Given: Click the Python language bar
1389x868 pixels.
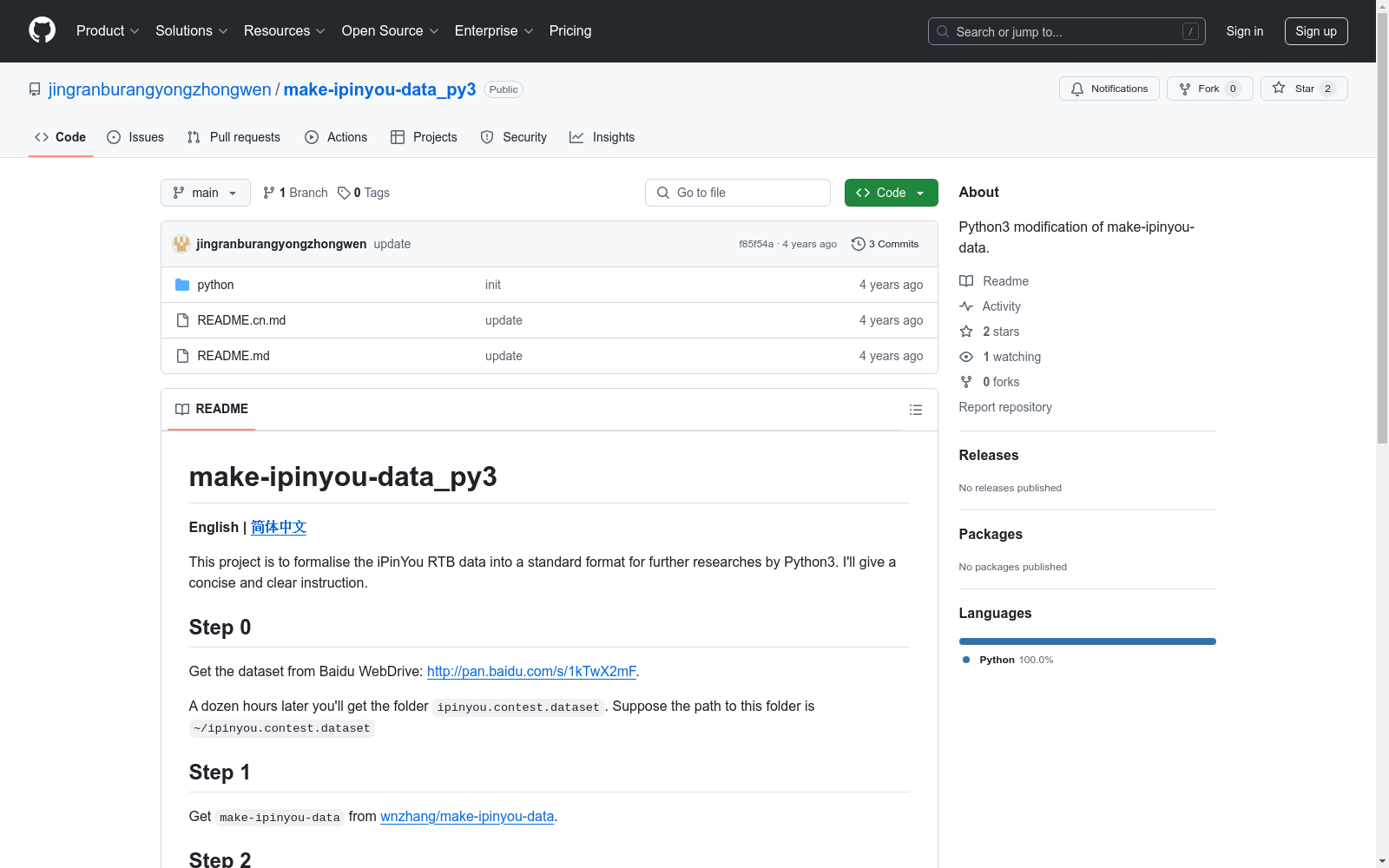Looking at the screenshot, I should click(x=1087, y=641).
